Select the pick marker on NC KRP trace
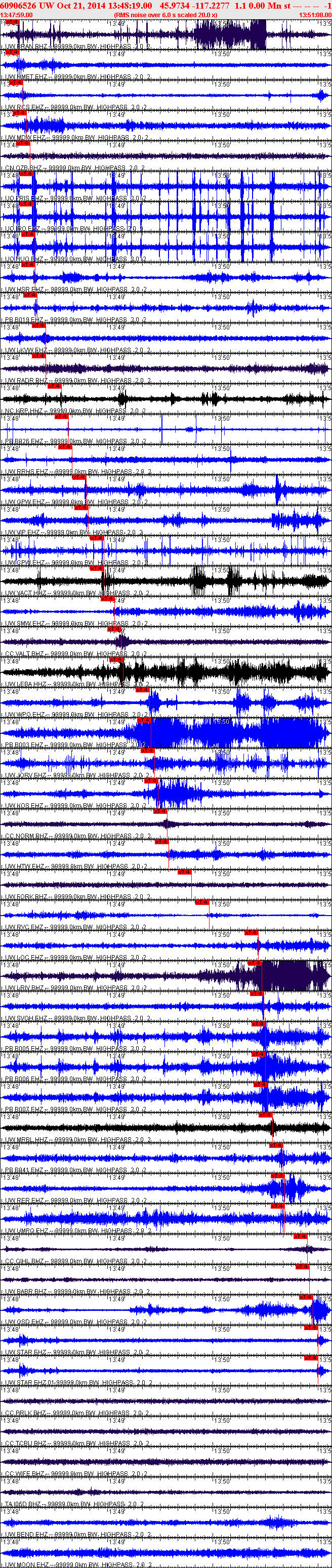Image resolution: width=332 pixels, height=1568 pixels. click(x=54, y=386)
